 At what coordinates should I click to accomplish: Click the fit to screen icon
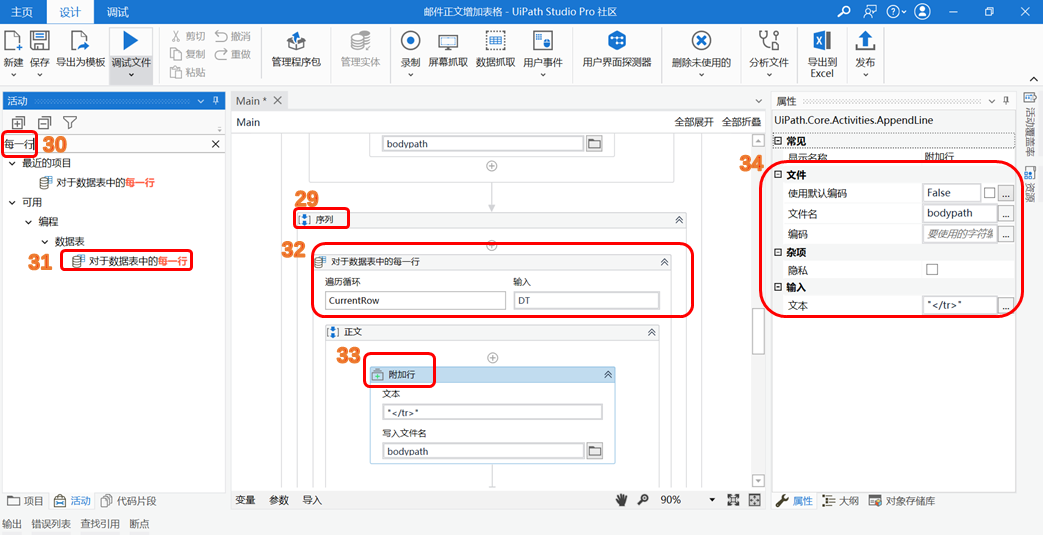point(733,500)
